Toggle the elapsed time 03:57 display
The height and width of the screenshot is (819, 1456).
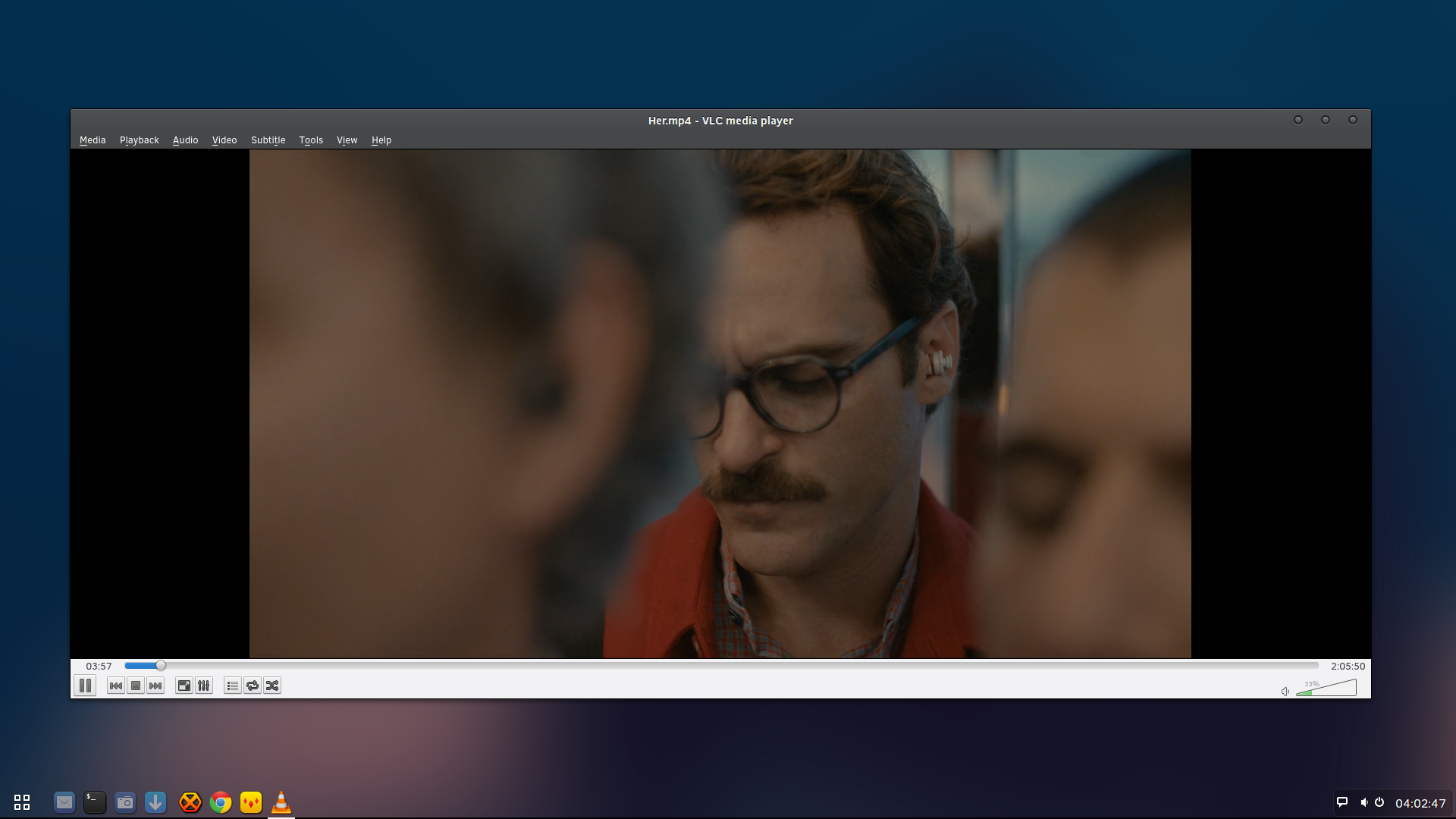99,666
